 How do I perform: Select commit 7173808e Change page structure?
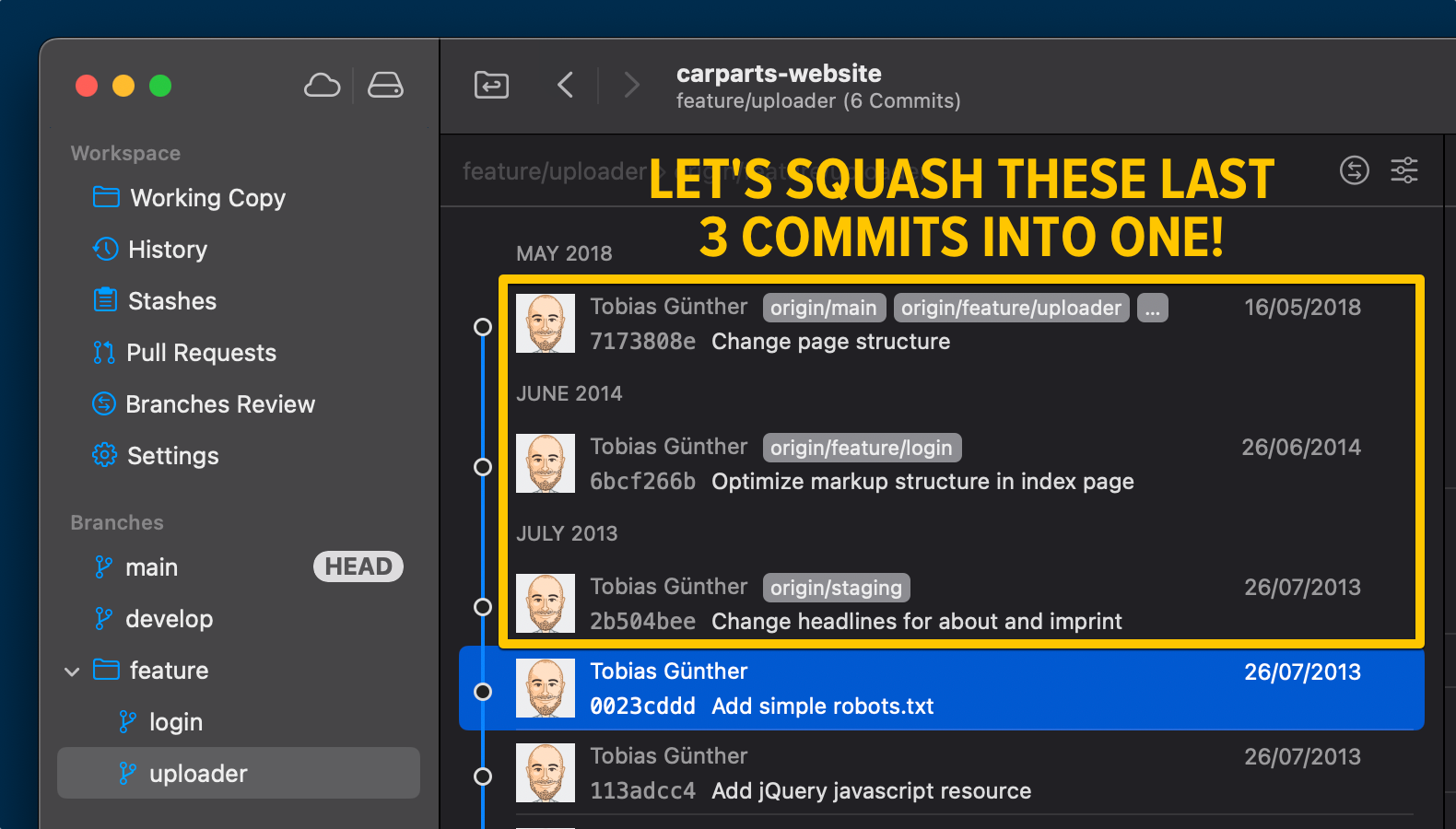(829, 342)
